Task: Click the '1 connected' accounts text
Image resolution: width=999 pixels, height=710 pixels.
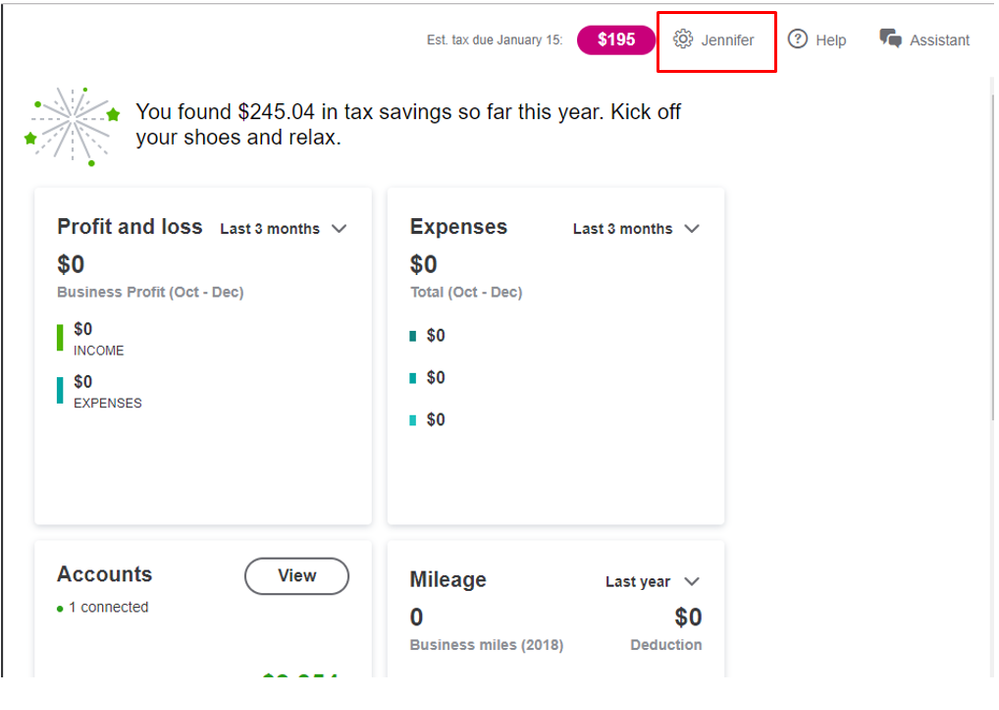Action: point(108,607)
